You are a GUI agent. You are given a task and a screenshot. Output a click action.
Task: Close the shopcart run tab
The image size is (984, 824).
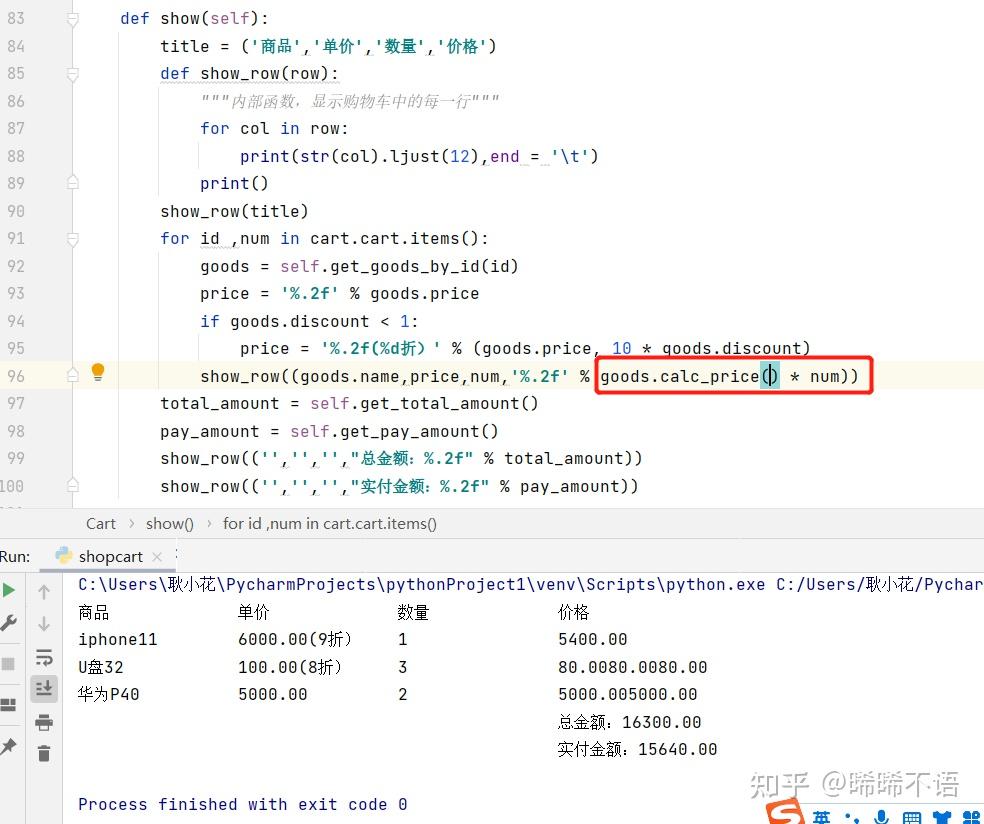click(x=156, y=557)
